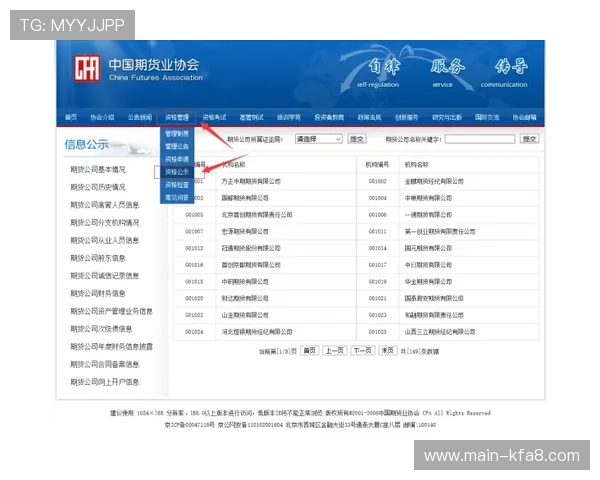The height and width of the screenshot is (480, 600).
Task: Click the 首页 first-page pagination button
Action: coord(310,351)
